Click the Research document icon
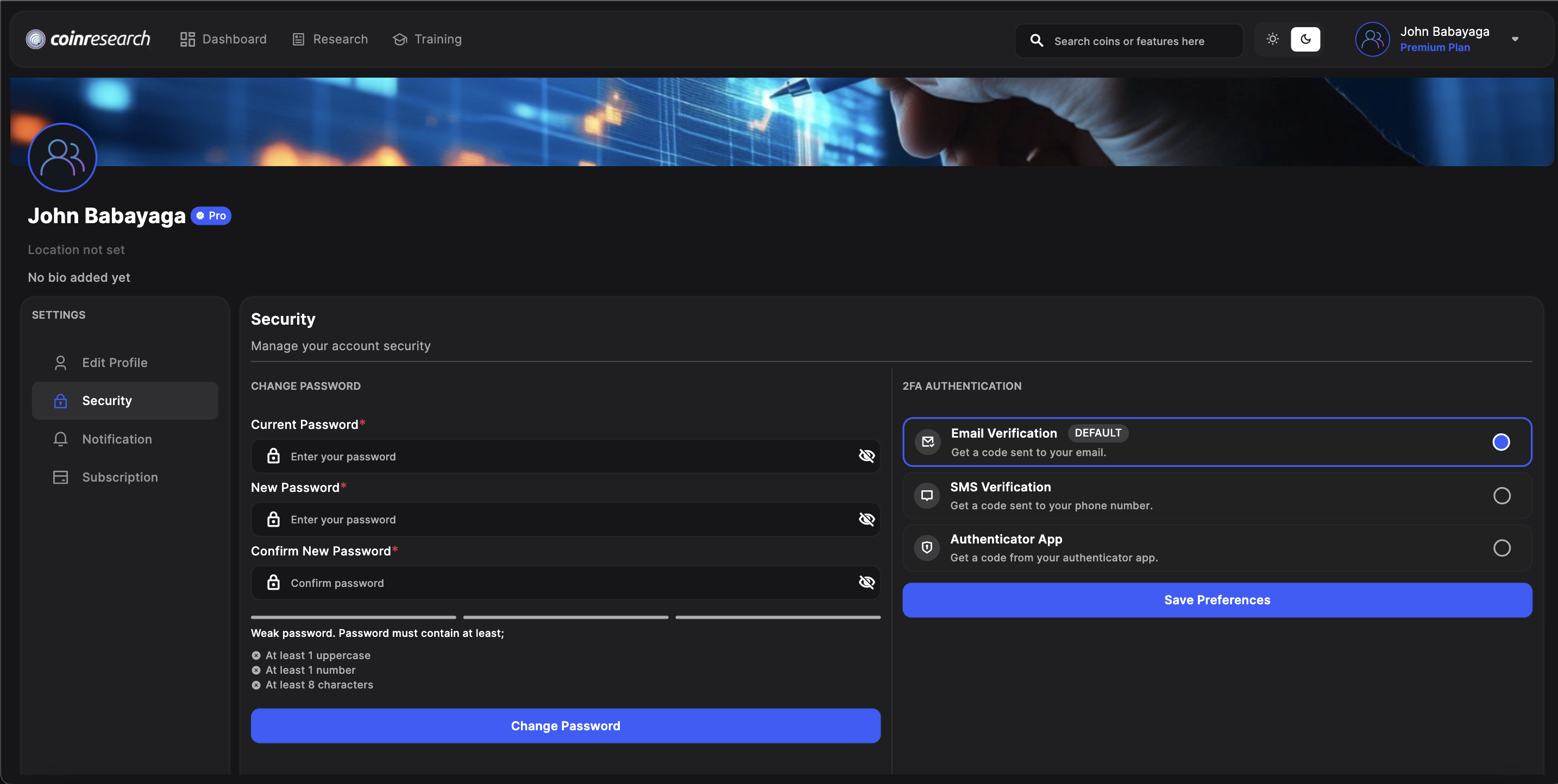The height and width of the screenshot is (784, 1558). pyautogui.click(x=298, y=39)
